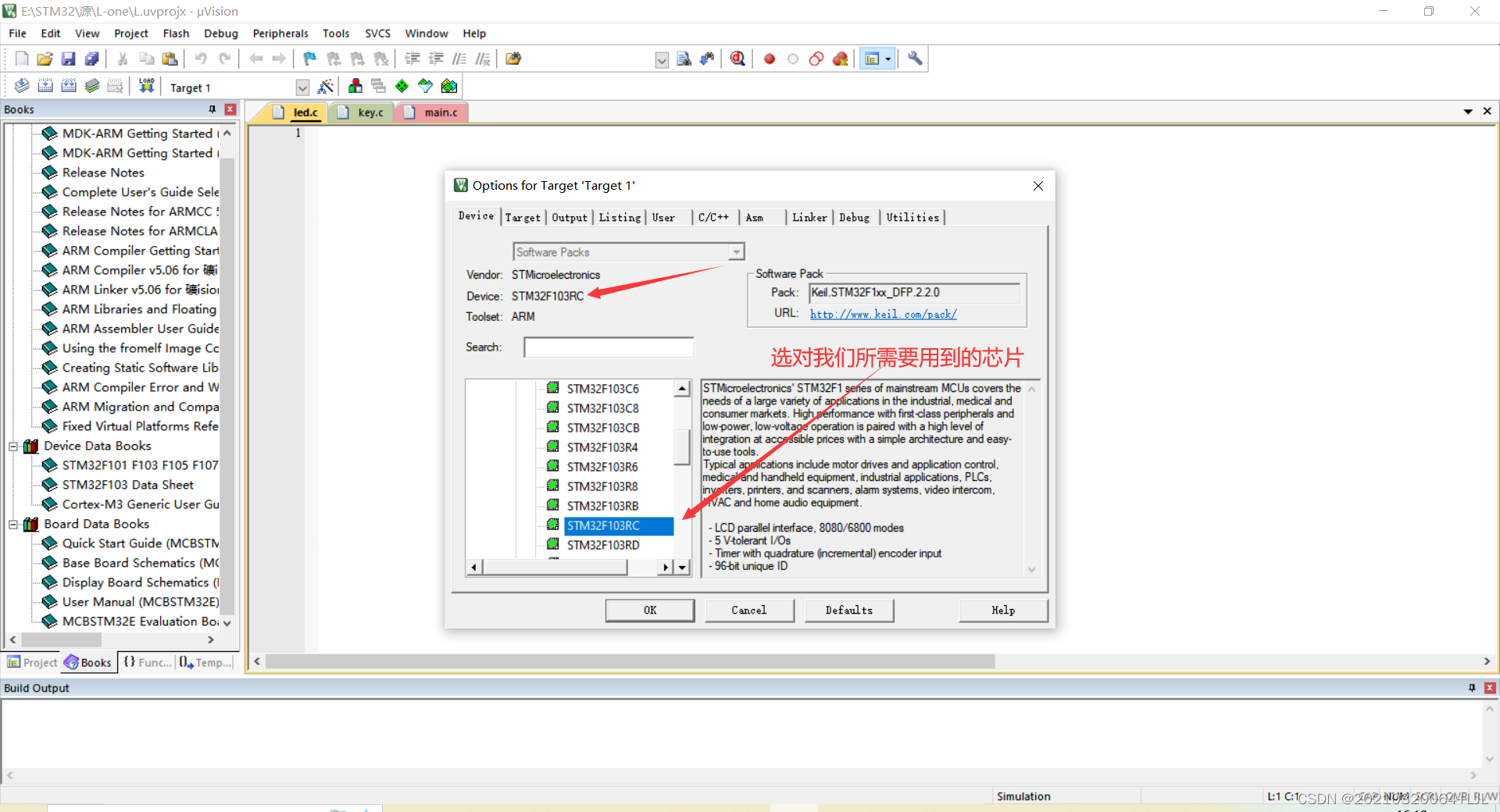1500x812 pixels.
Task: Show Functions tab in side panel
Action: 147,662
